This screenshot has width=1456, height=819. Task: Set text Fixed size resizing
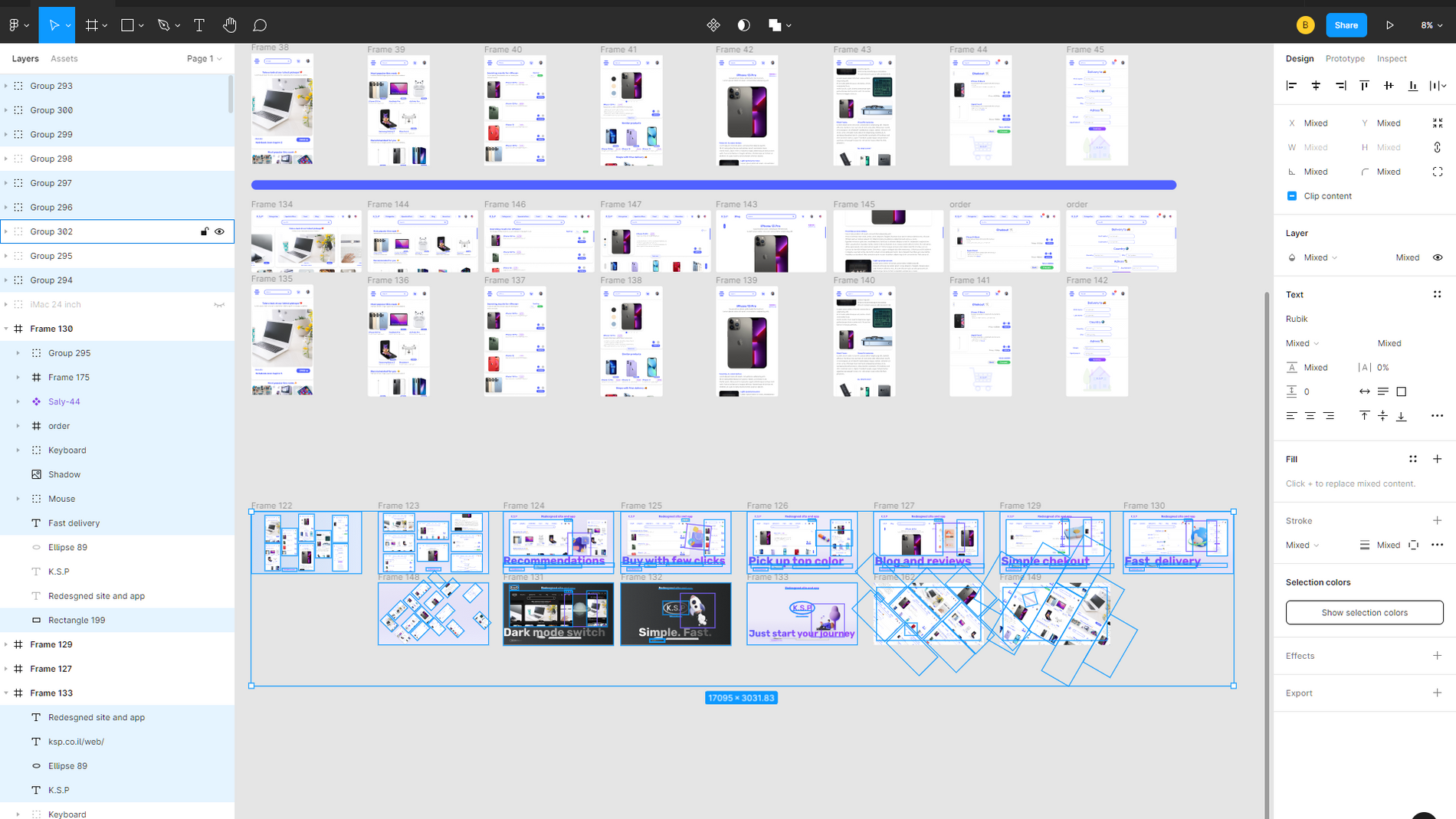1401,391
